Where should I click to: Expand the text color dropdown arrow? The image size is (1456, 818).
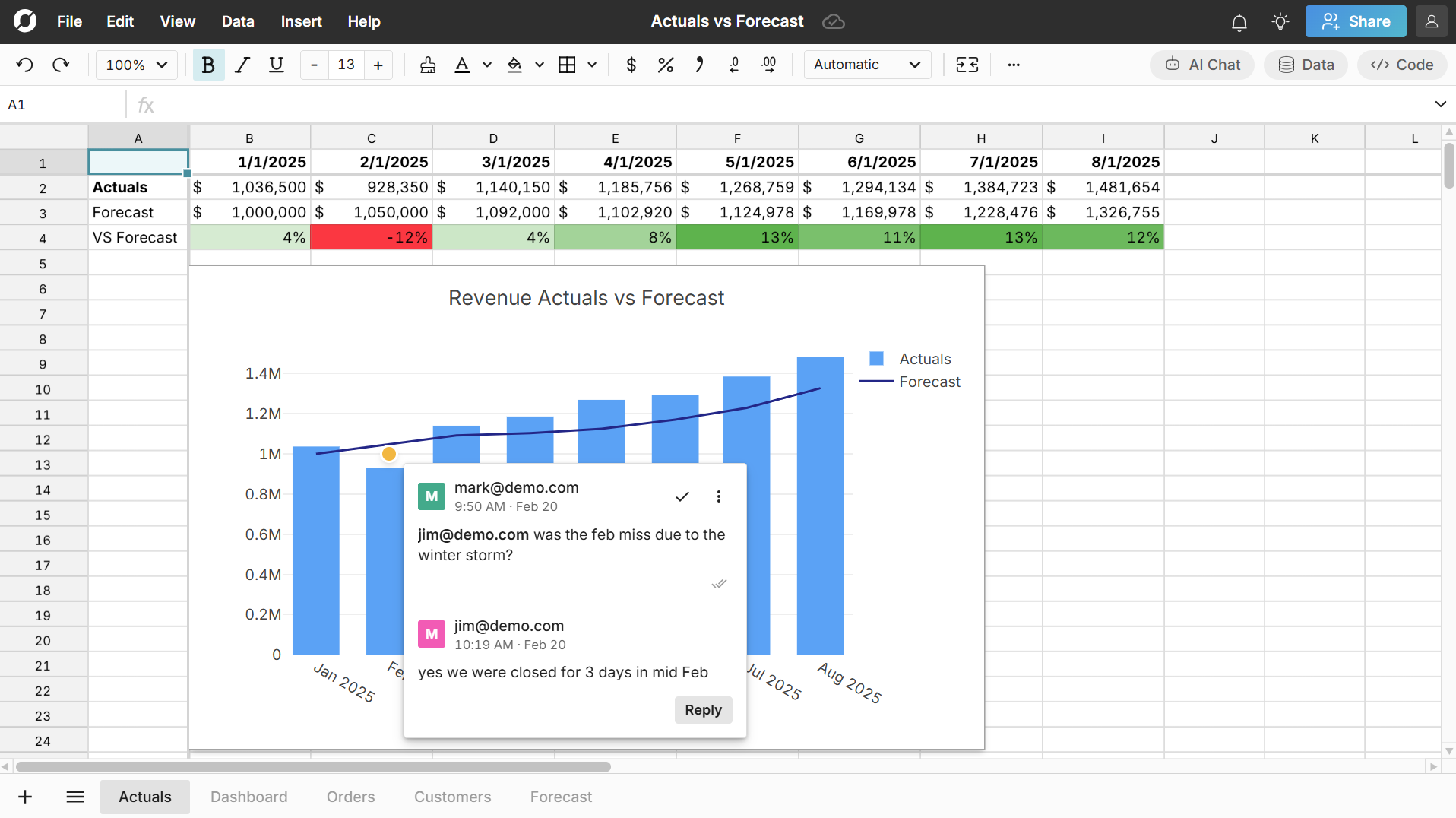pyautogui.click(x=487, y=65)
